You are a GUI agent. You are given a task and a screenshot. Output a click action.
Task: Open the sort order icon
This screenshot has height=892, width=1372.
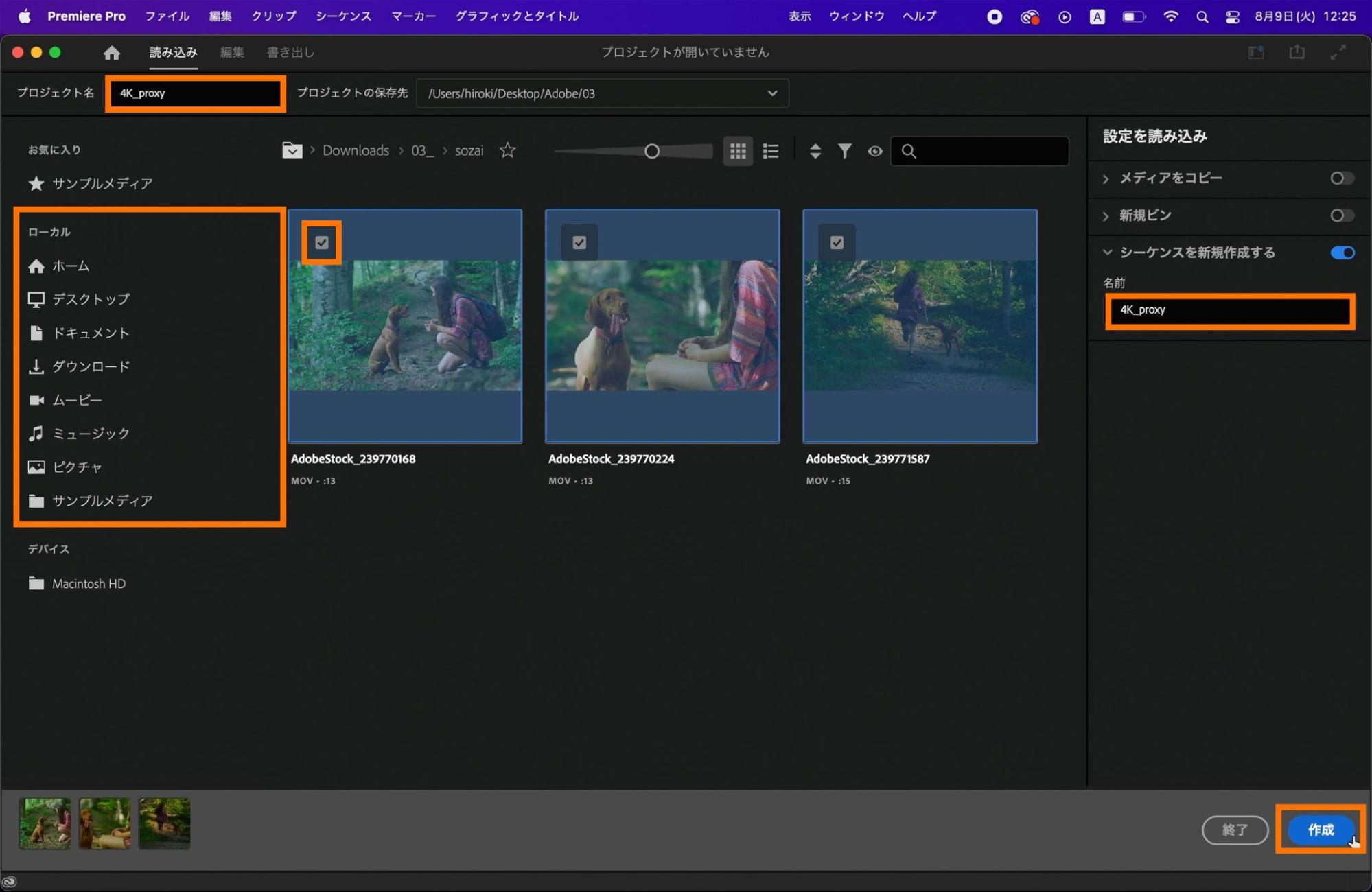point(815,151)
